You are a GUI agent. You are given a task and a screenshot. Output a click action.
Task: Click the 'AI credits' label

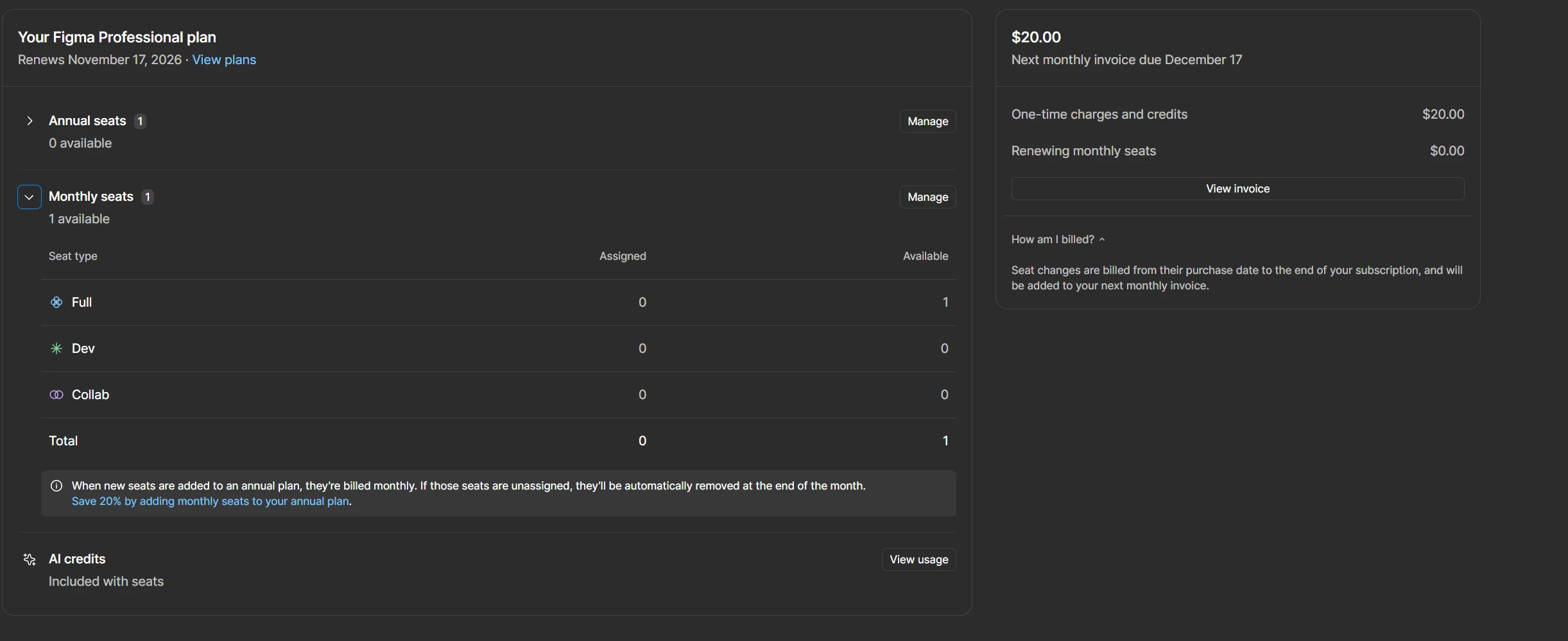[77, 559]
